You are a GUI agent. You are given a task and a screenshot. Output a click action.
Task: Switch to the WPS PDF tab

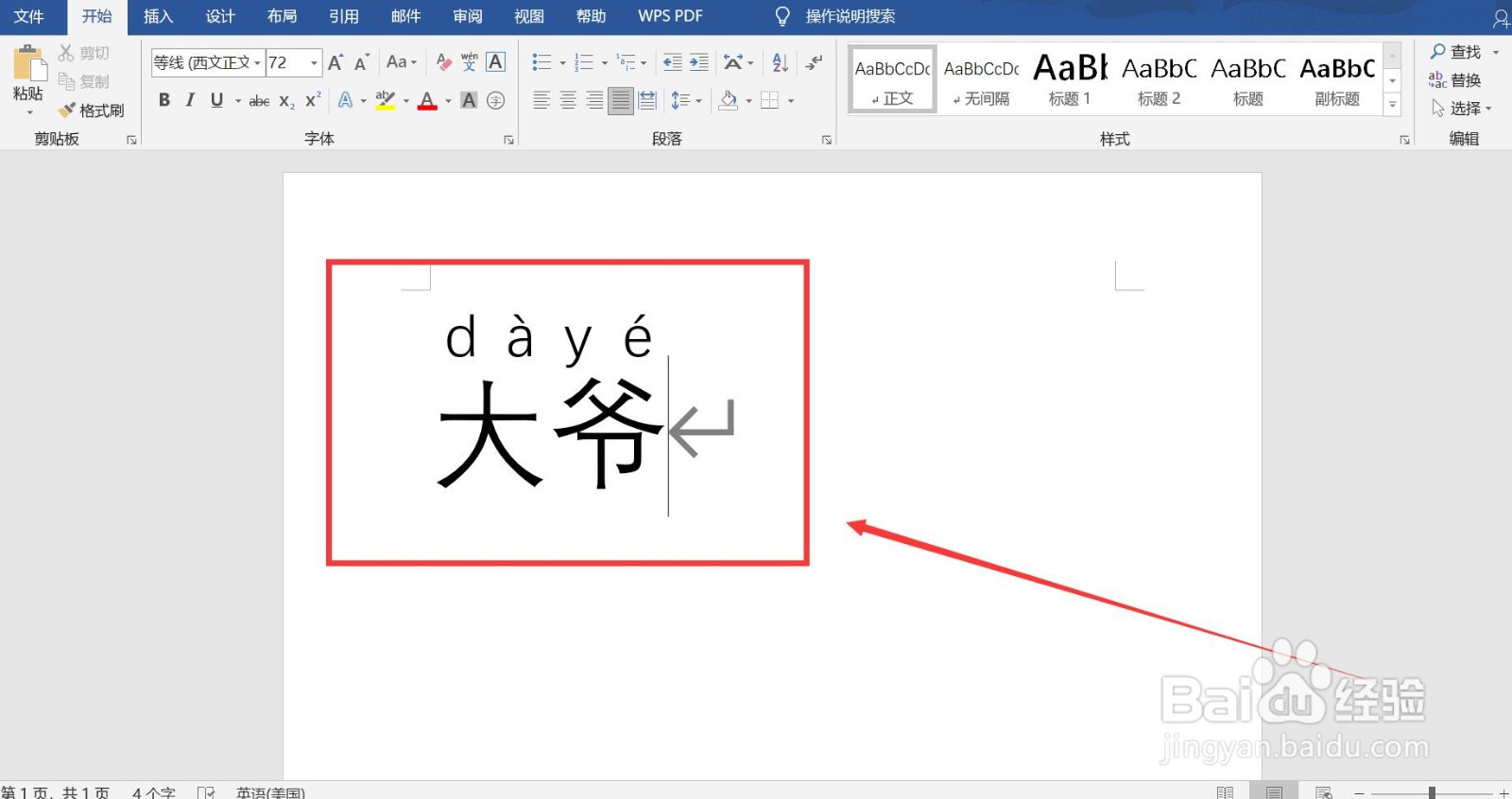tap(670, 16)
